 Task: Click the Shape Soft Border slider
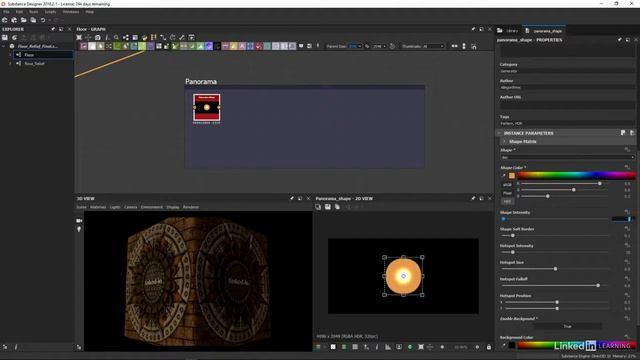point(554,236)
